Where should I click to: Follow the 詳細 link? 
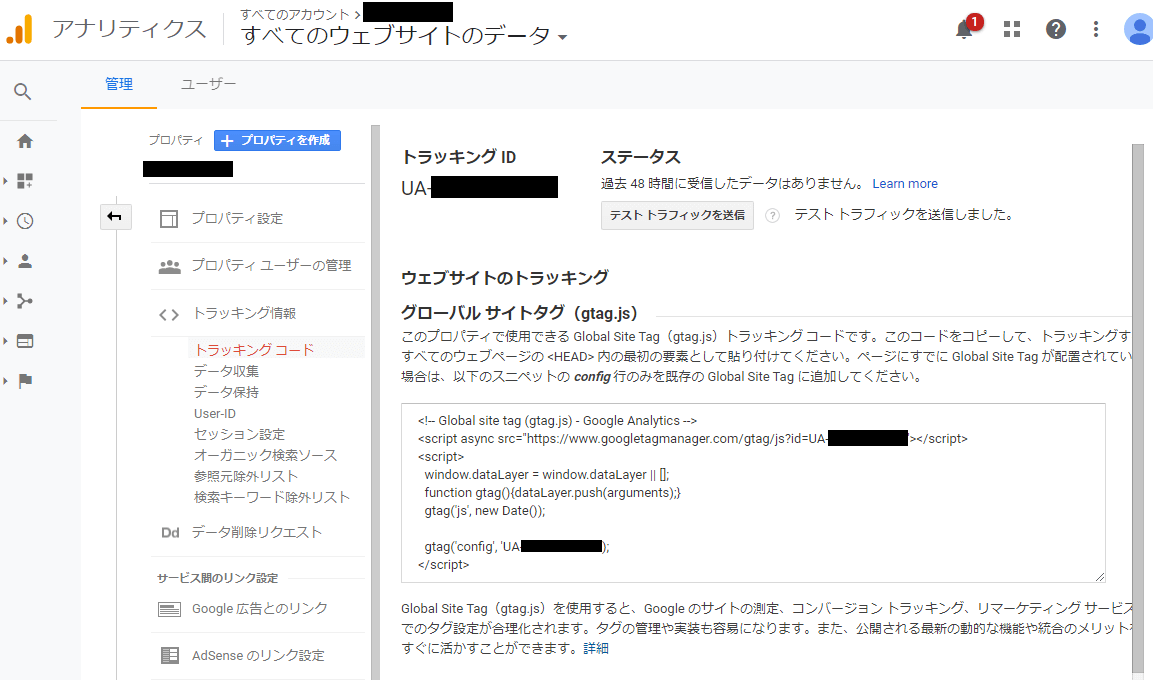(596, 648)
